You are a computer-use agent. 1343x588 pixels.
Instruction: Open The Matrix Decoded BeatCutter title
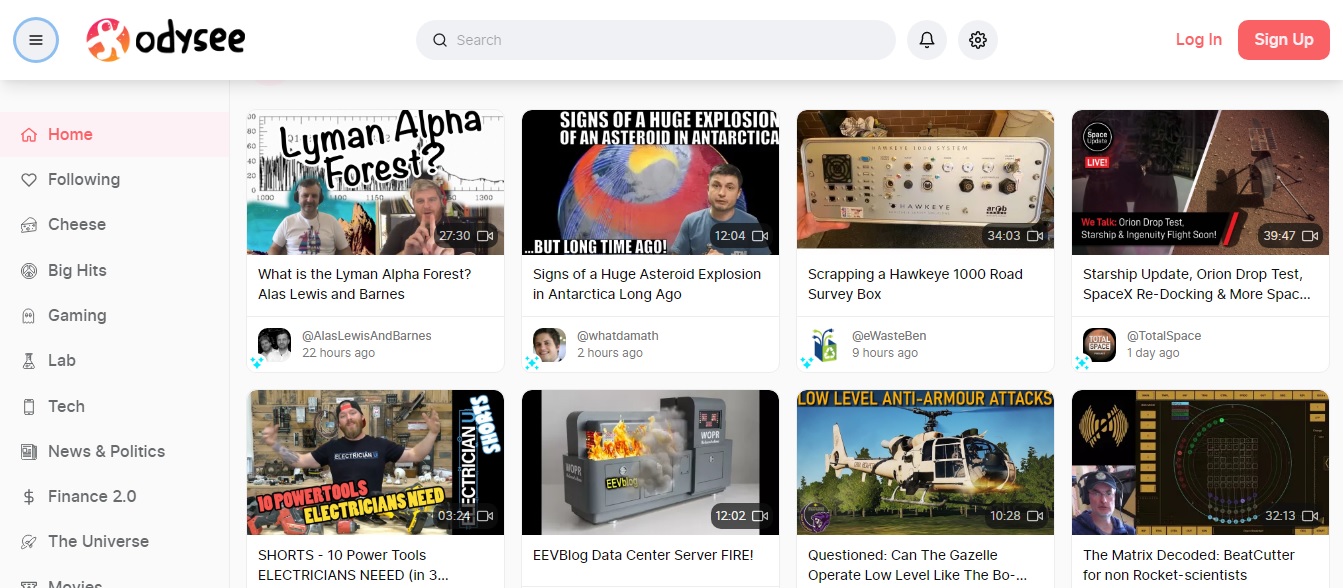tap(1189, 565)
